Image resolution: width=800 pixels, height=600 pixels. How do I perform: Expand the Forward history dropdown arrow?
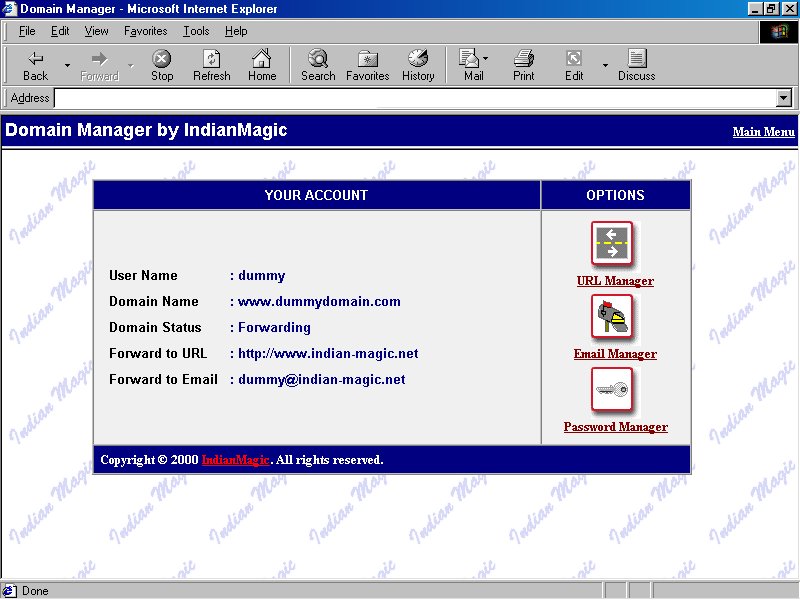(x=131, y=65)
